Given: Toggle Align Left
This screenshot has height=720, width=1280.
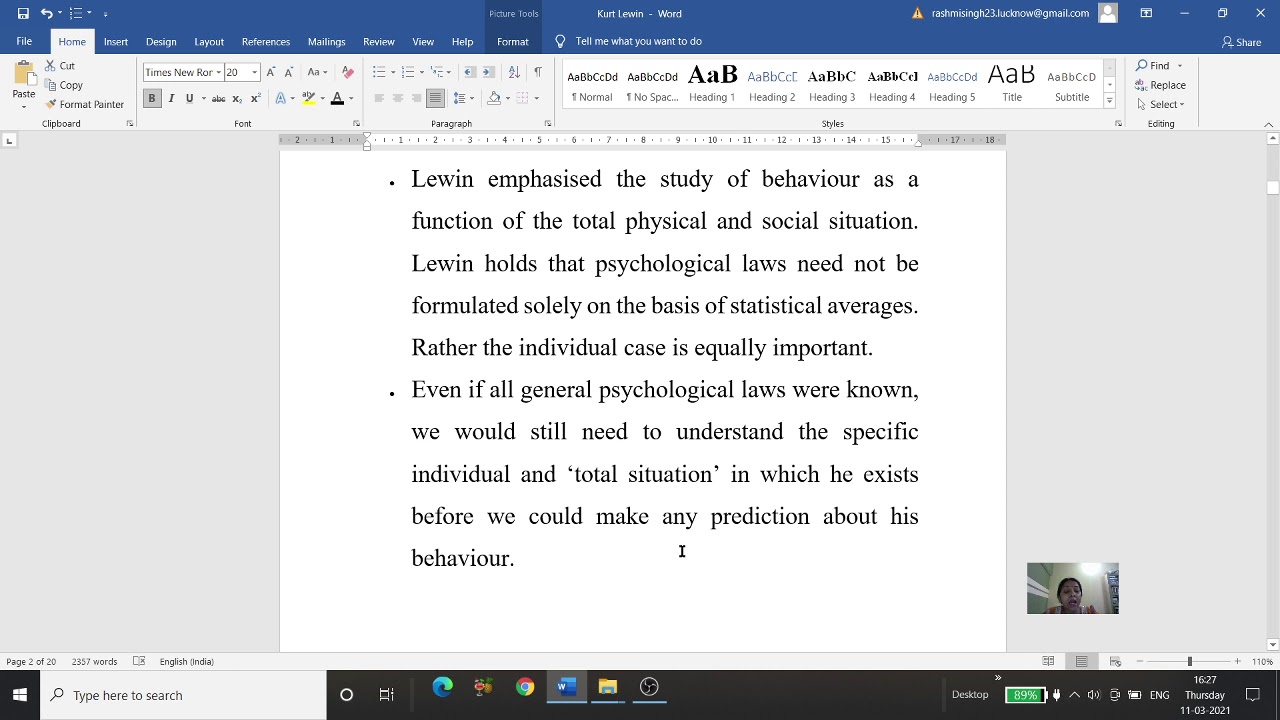Looking at the screenshot, I should [x=379, y=98].
